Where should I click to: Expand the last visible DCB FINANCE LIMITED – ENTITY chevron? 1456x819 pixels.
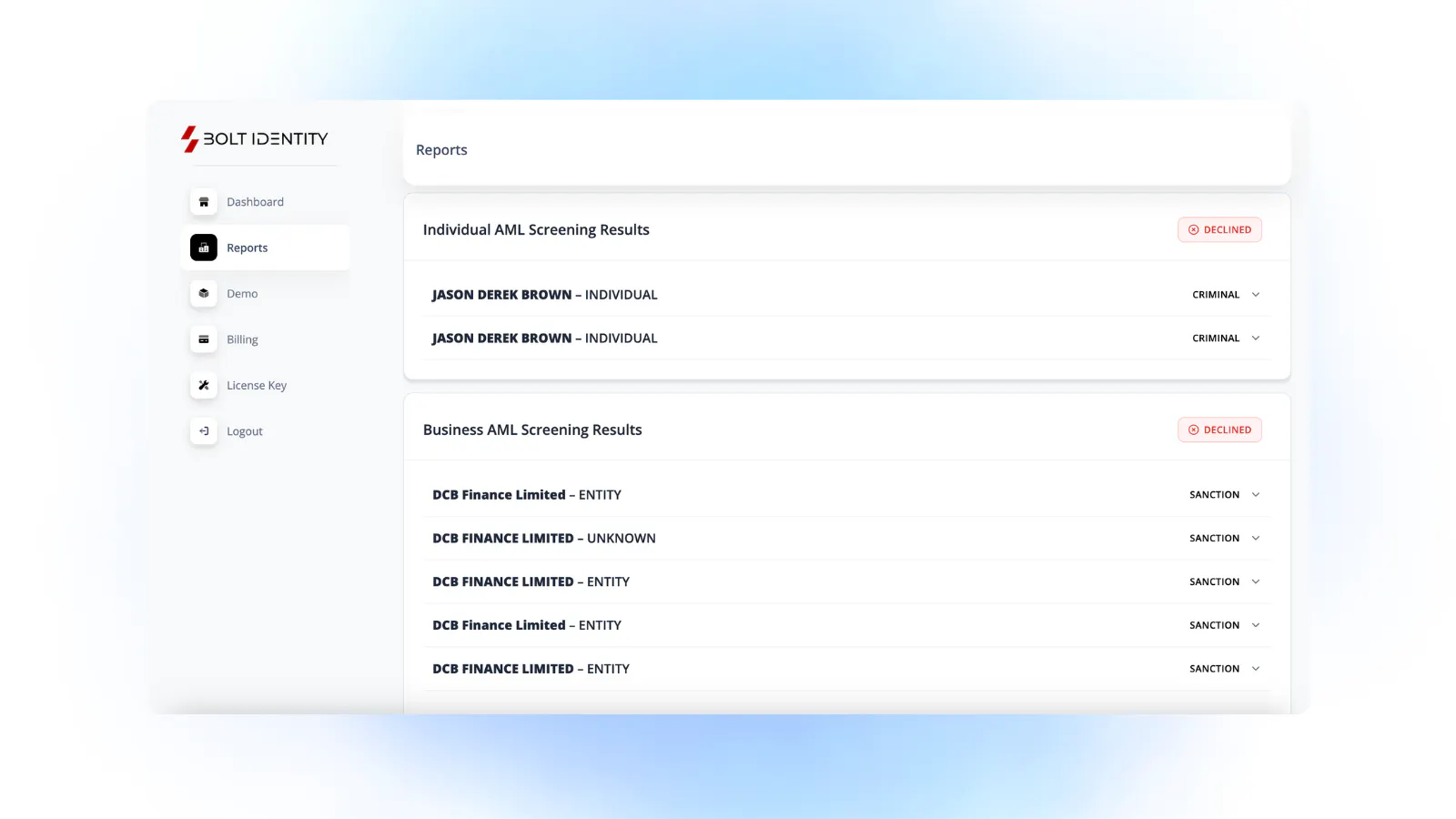[1256, 669]
